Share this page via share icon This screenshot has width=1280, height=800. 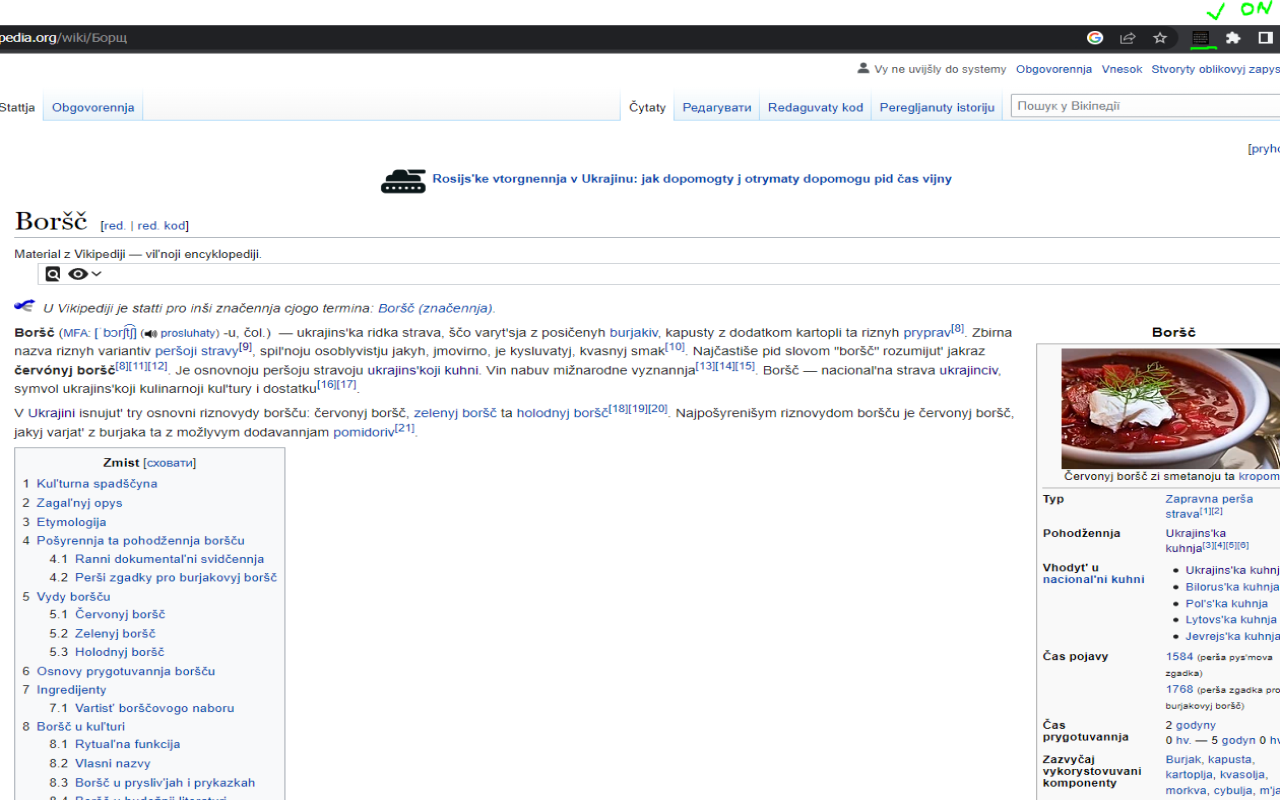(x=1127, y=38)
